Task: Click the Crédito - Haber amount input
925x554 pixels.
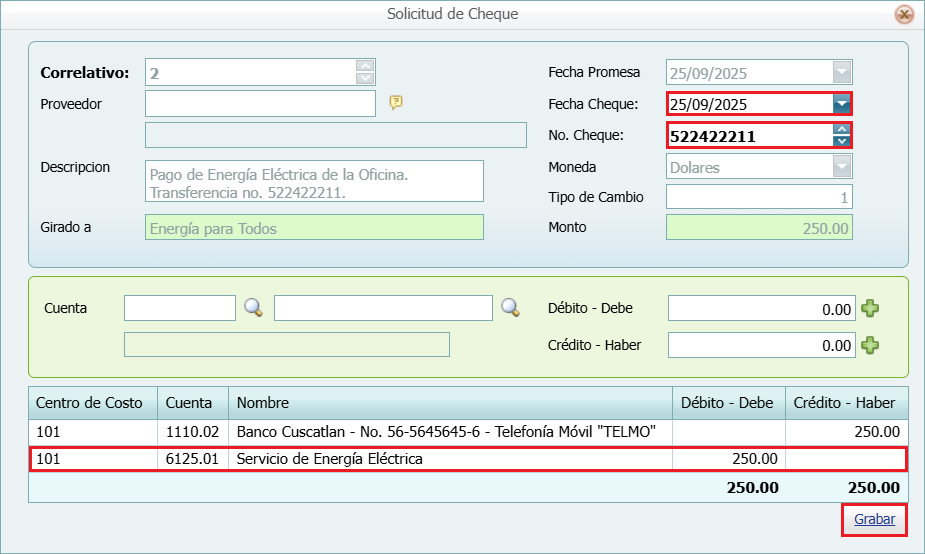Action: coord(762,345)
